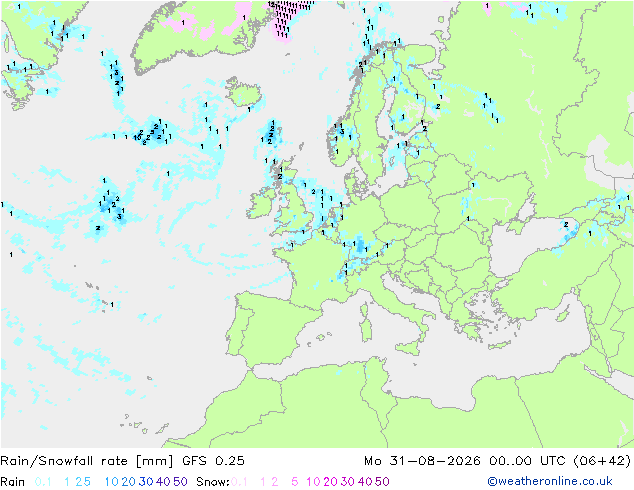Click the Black Sea on the map
Viewport: 634px width, 490px height.
pos(526,249)
